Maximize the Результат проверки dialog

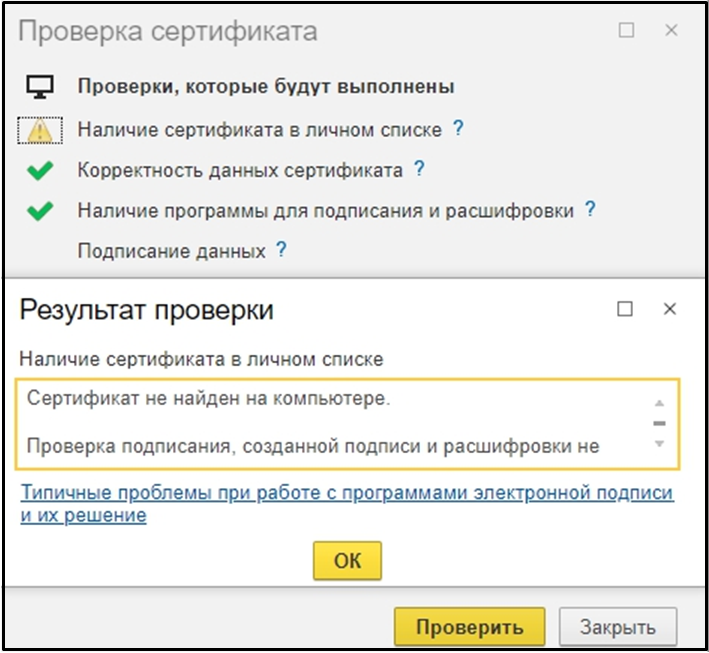click(x=625, y=309)
